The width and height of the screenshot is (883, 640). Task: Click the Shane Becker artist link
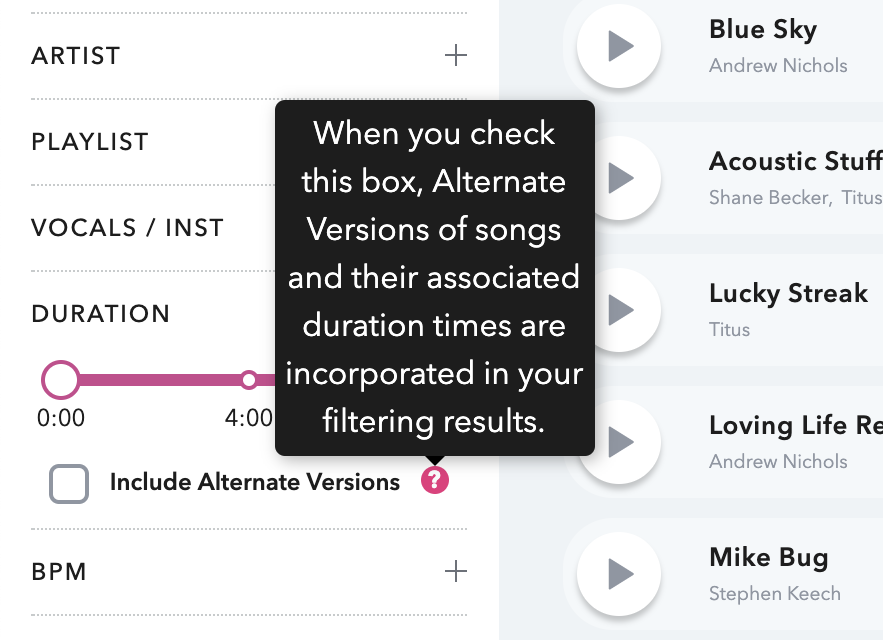point(769,198)
